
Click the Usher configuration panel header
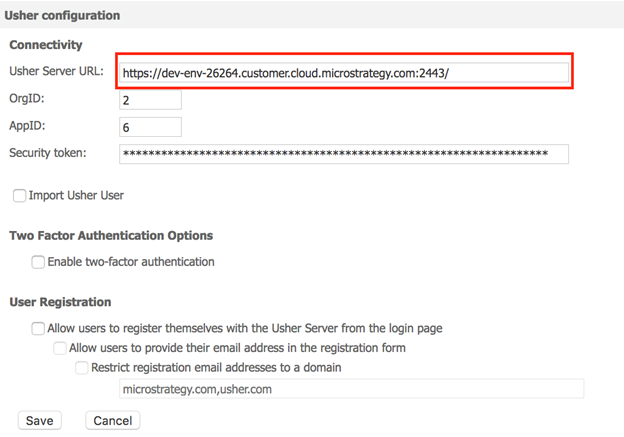pyautogui.click(x=62, y=16)
